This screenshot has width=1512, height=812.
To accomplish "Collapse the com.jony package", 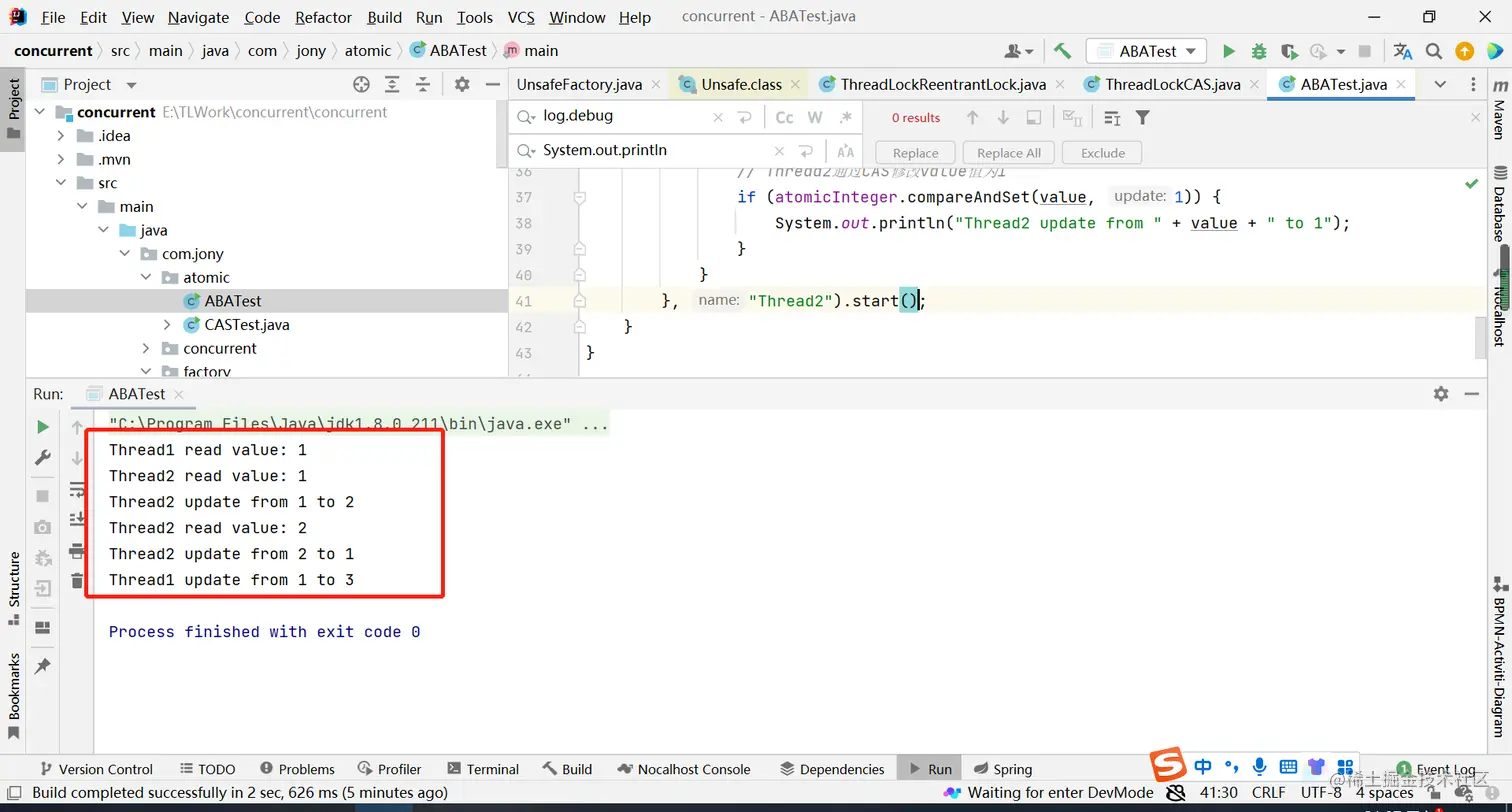I will (124, 254).
